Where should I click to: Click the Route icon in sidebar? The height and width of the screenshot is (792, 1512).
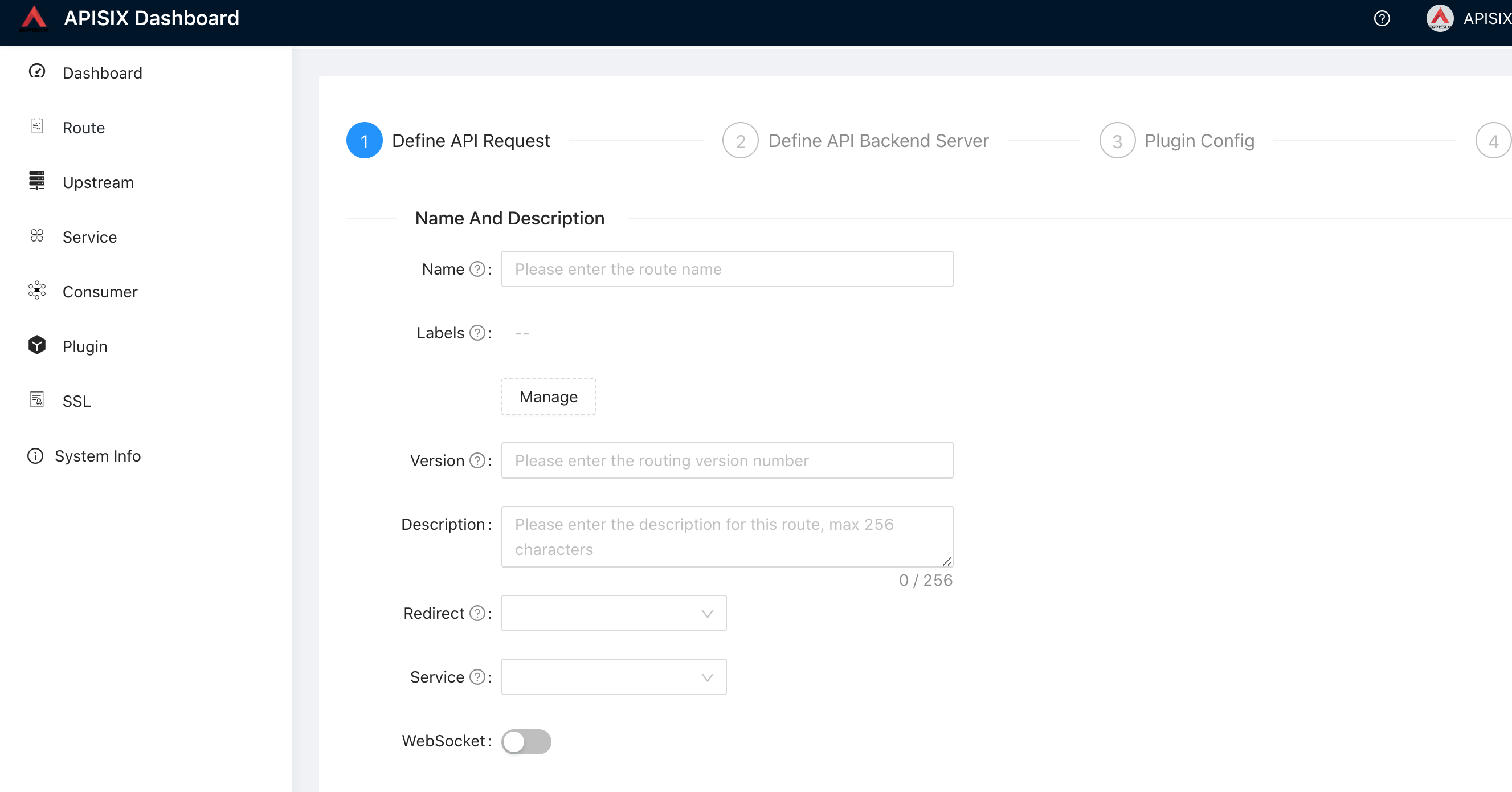(37, 126)
